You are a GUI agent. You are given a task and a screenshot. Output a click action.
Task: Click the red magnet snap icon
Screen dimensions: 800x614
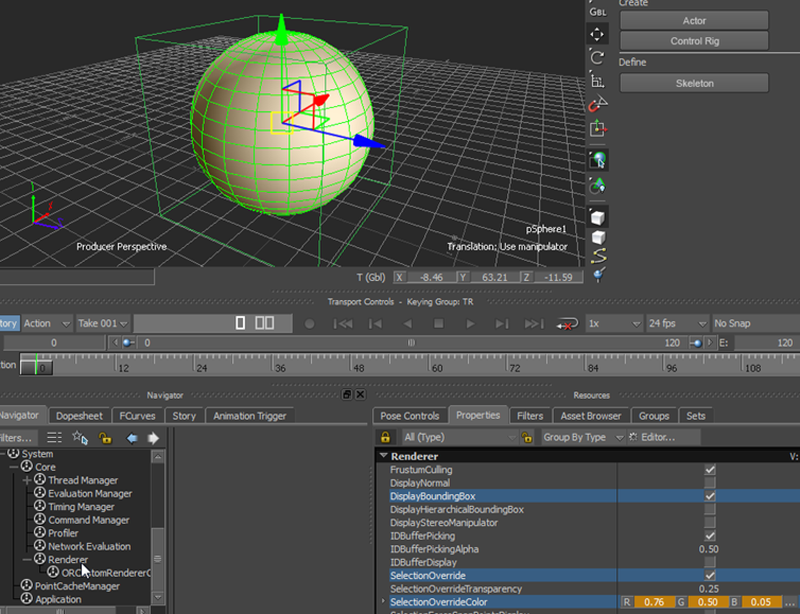coord(597,104)
